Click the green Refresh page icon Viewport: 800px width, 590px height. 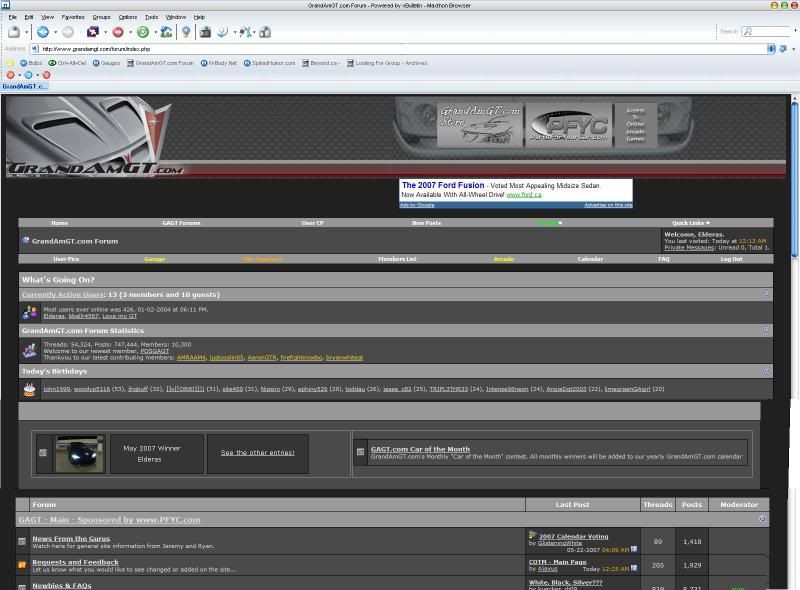point(143,32)
